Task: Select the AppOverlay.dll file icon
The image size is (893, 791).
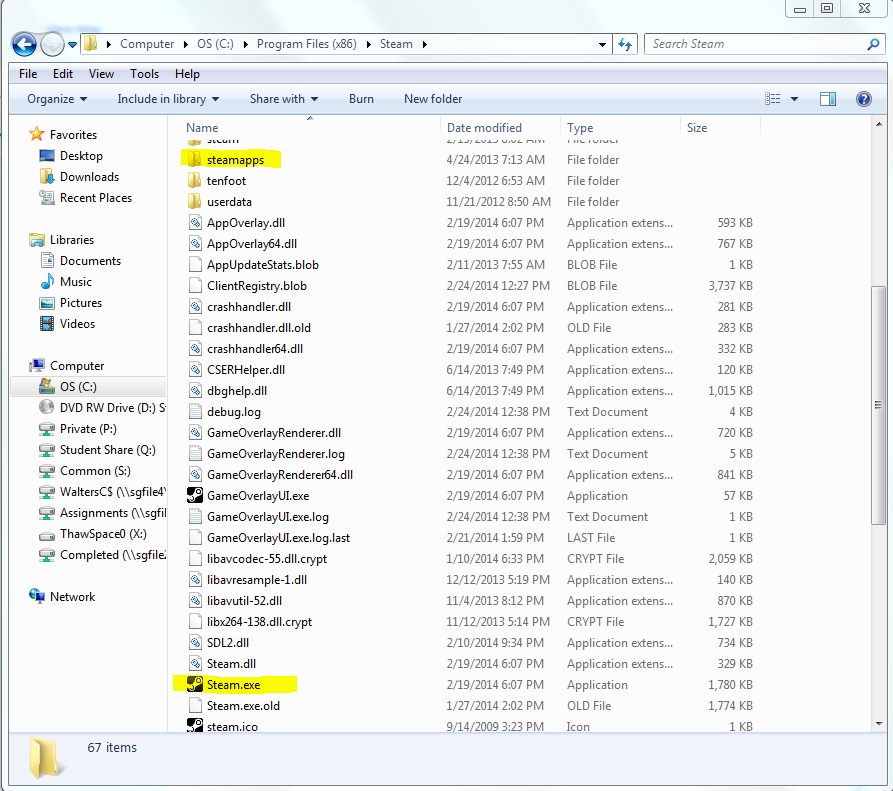Action: pos(195,223)
